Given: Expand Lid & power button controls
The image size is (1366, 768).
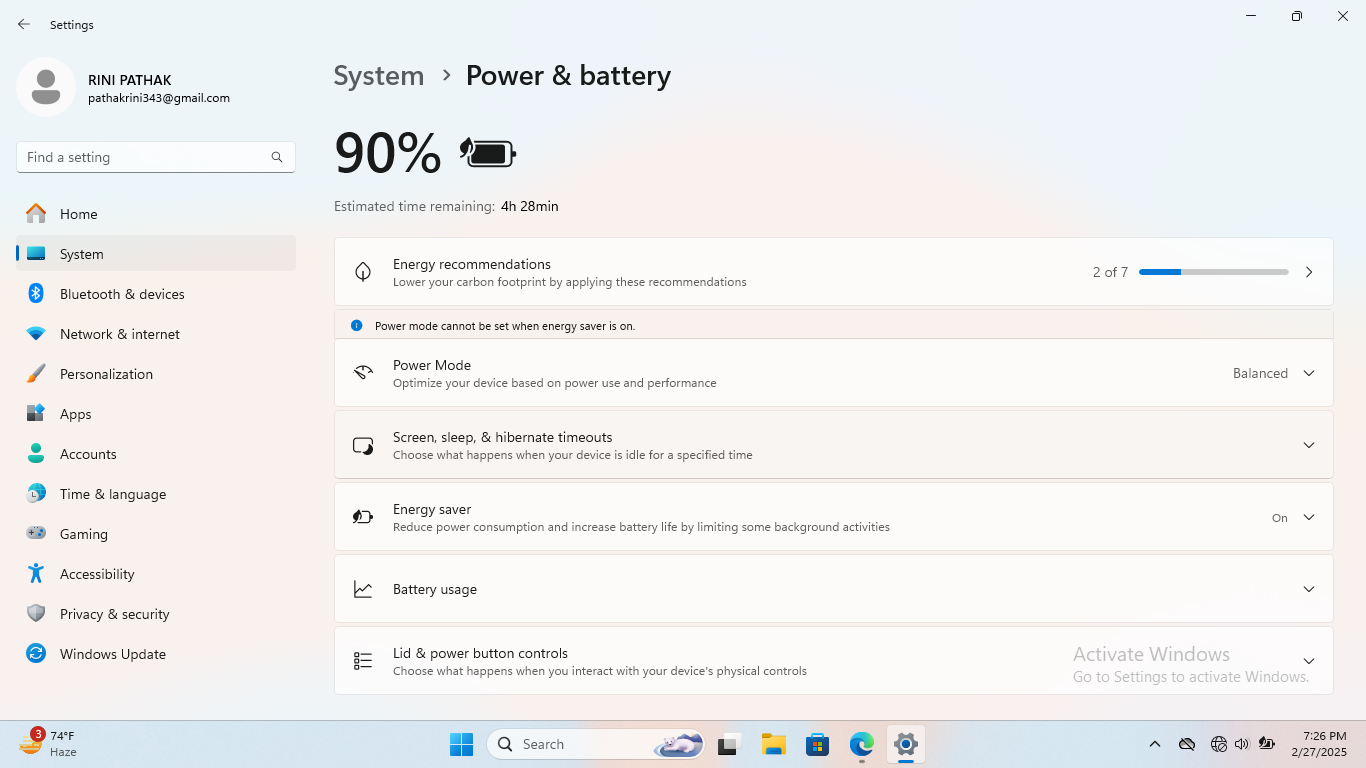Looking at the screenshot, I should coord(834,661).
